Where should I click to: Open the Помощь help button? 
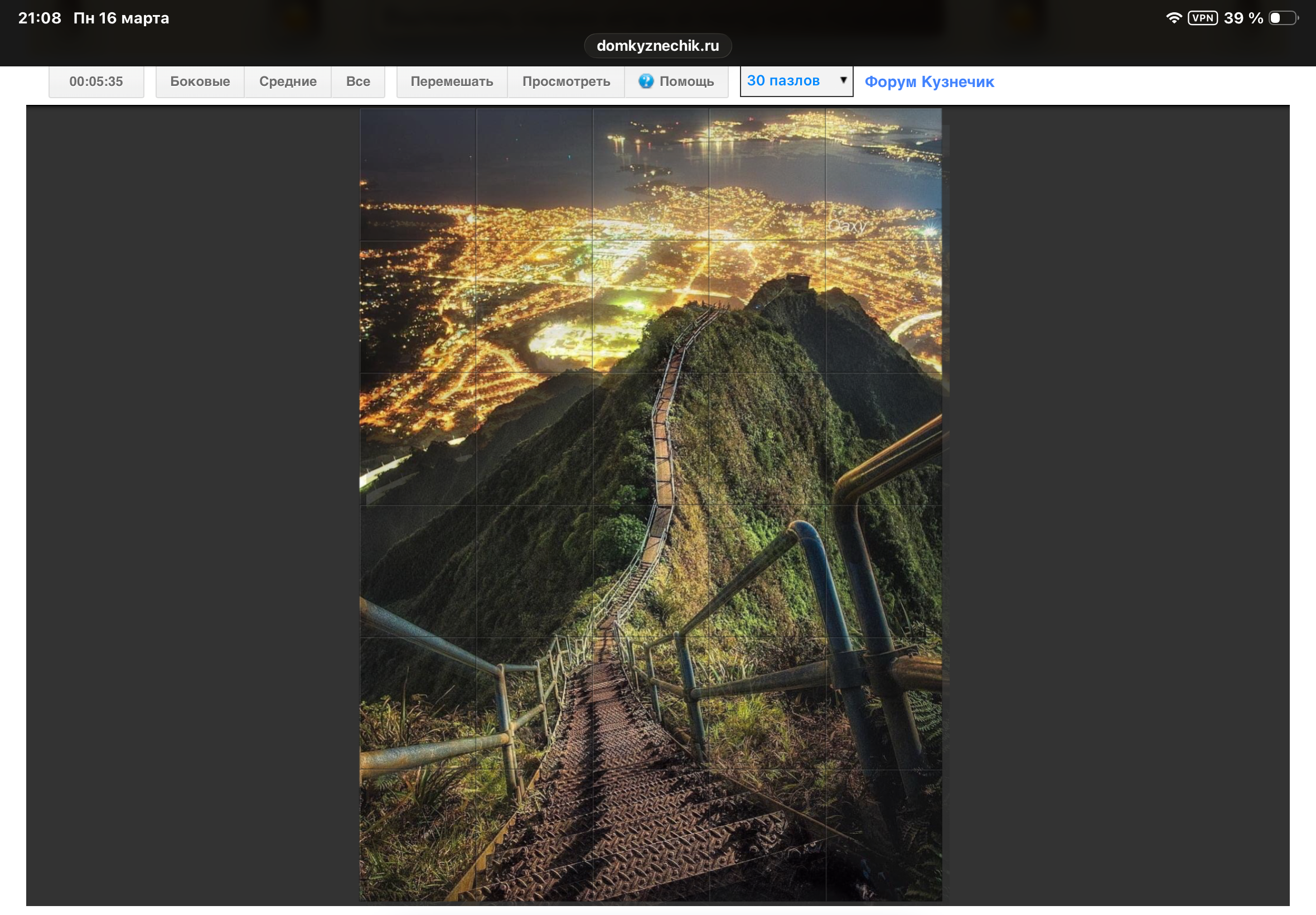(686, 81)
